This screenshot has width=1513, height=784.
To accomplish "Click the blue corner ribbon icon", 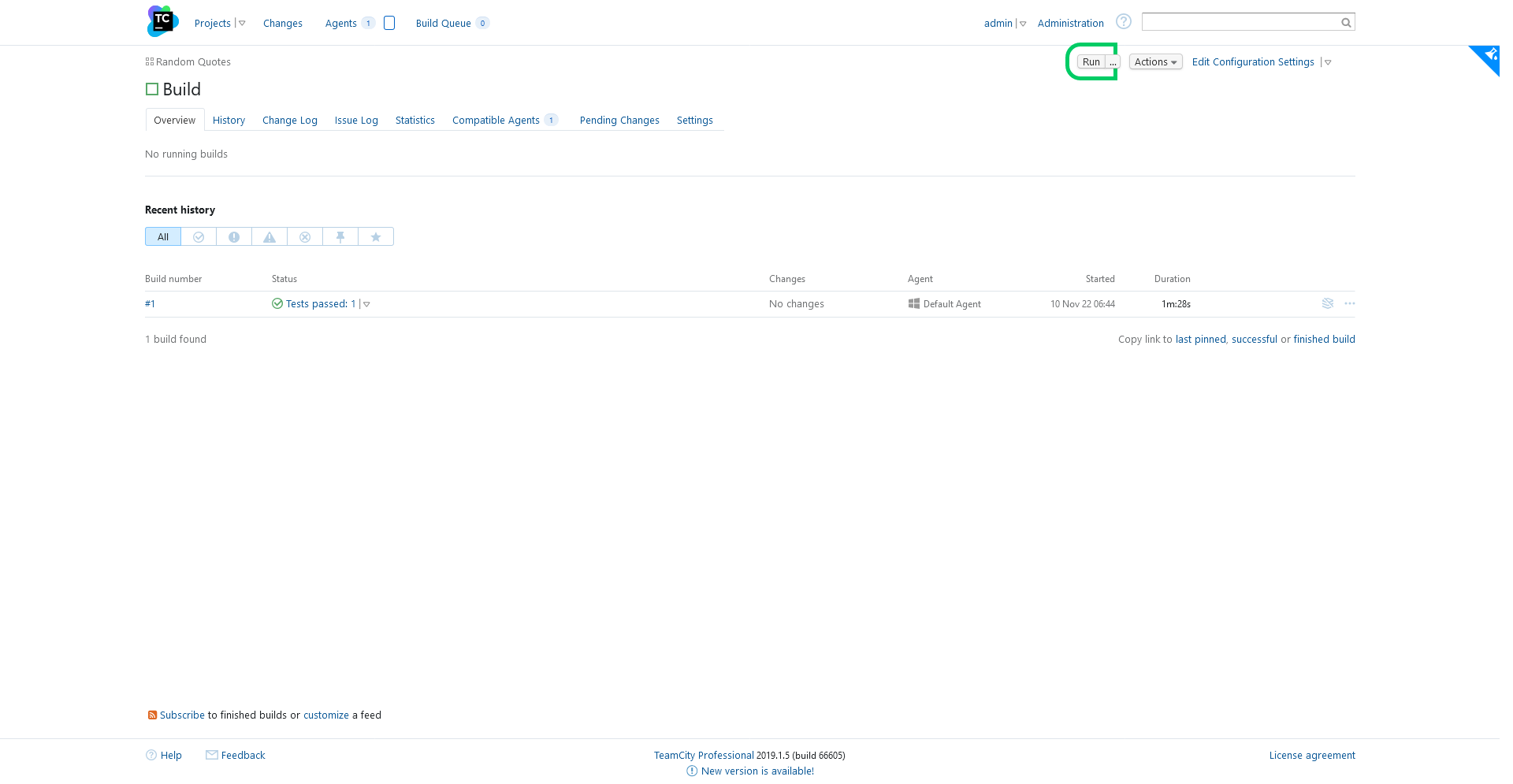I will (1488, 57).
